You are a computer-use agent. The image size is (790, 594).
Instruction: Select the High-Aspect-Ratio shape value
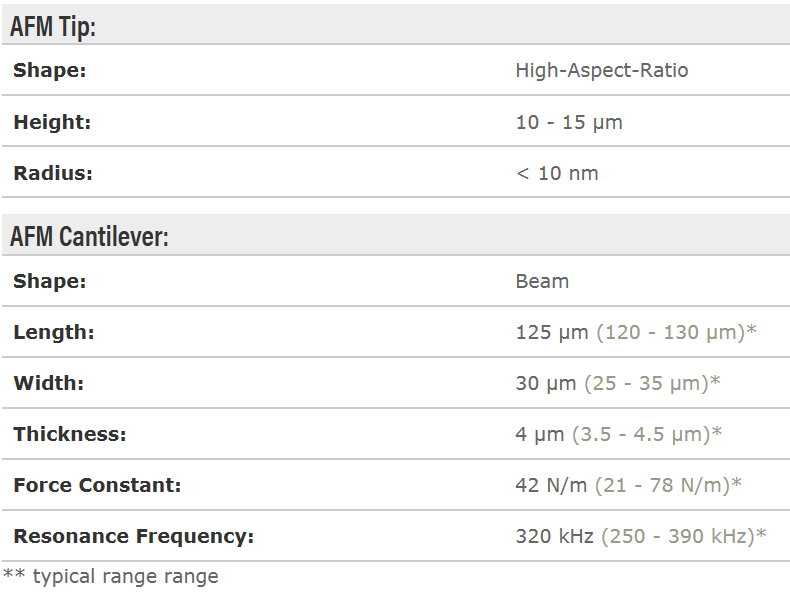click(601, 71)
